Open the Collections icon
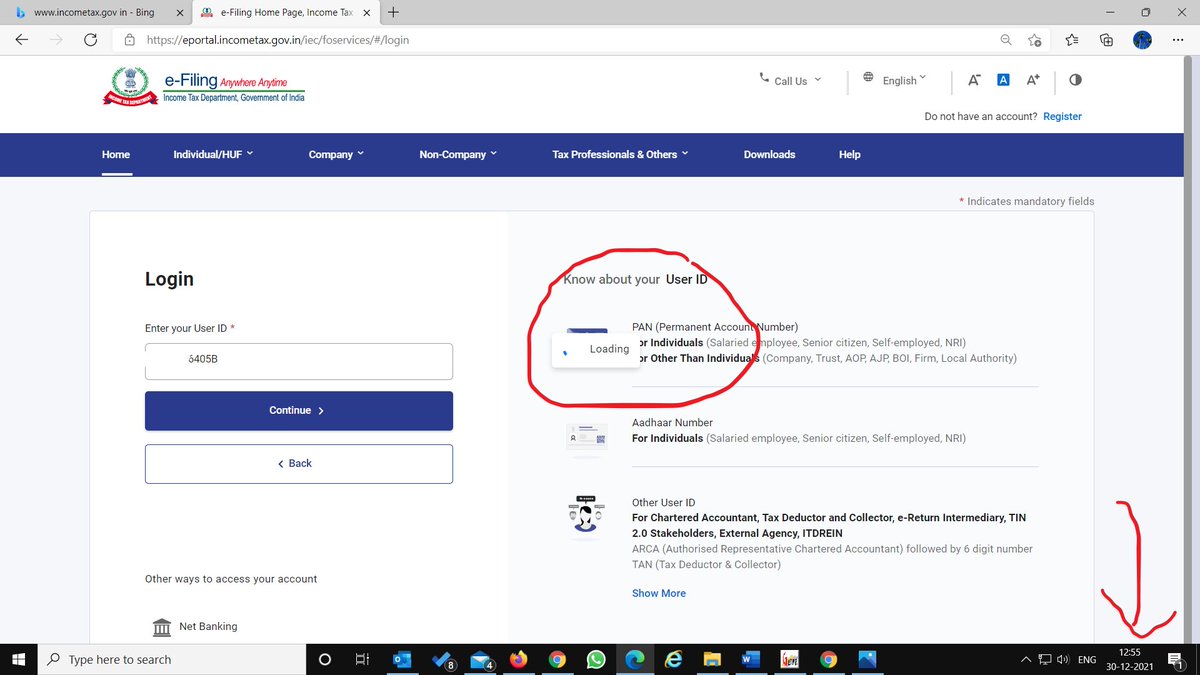The width and height of the screenshot is (1200, 675). tap(1106, 40)
